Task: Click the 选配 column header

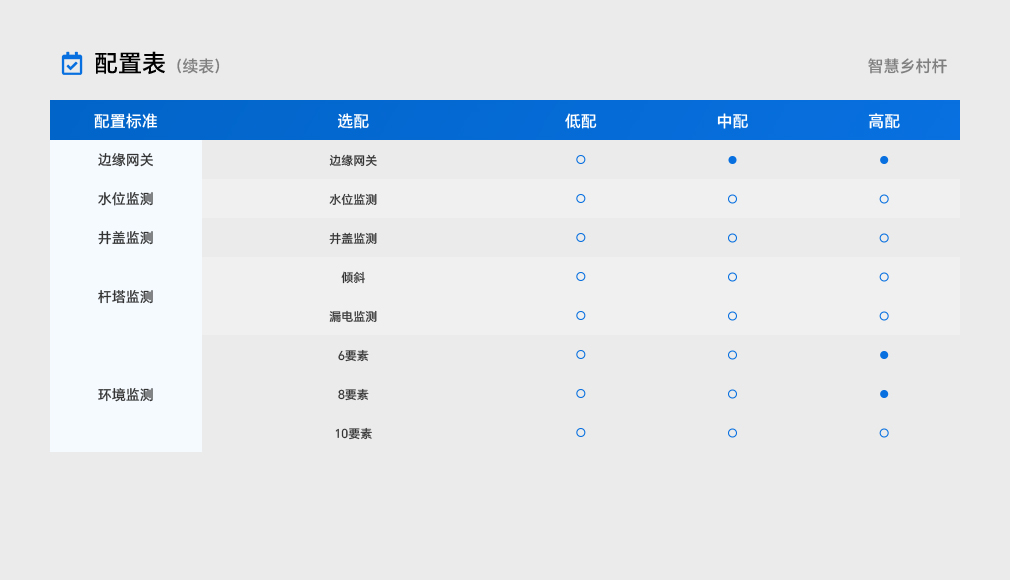Action: click(x=353, y=121)
